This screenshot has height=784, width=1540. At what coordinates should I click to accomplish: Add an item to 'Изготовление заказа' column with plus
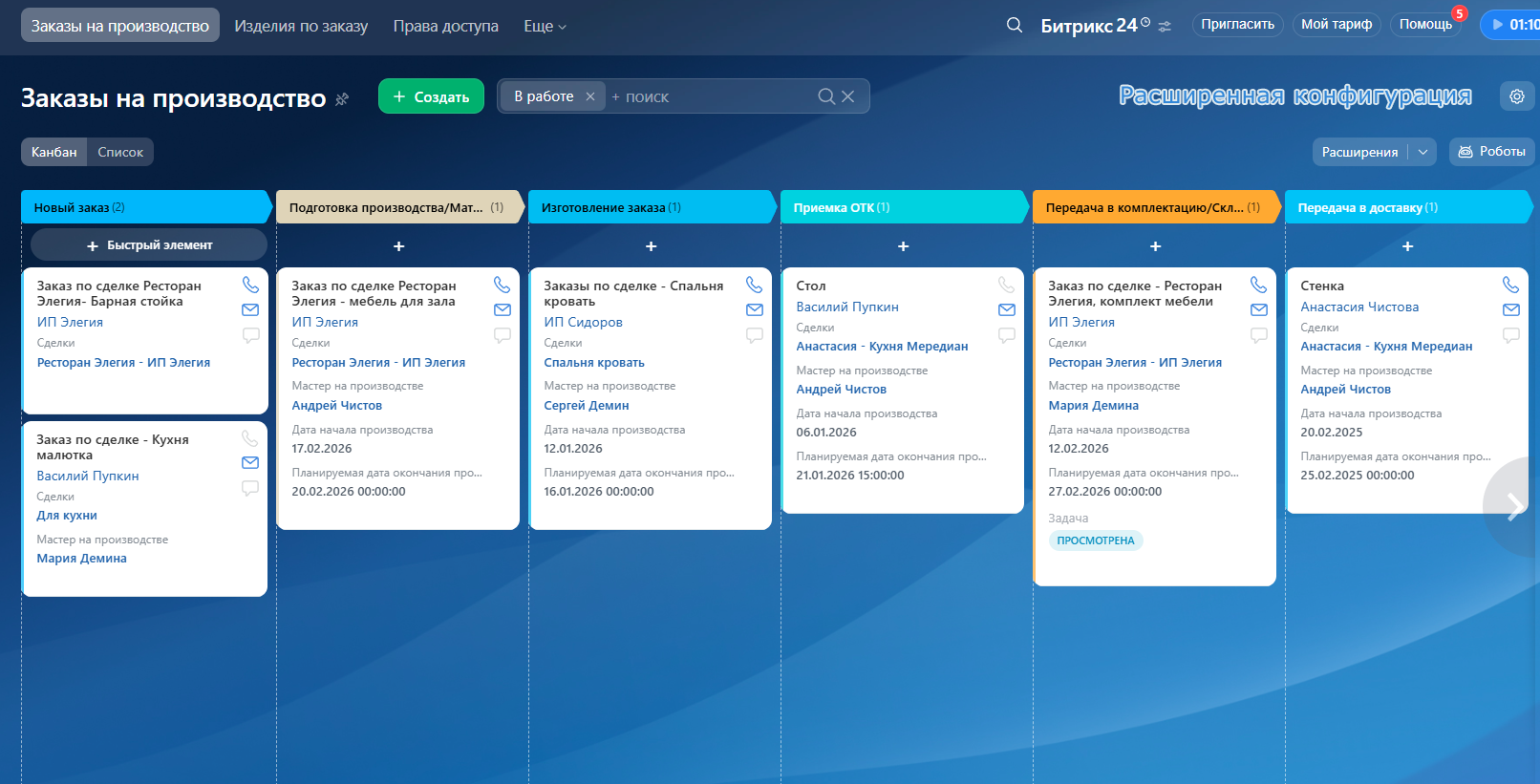pos(652,246)
